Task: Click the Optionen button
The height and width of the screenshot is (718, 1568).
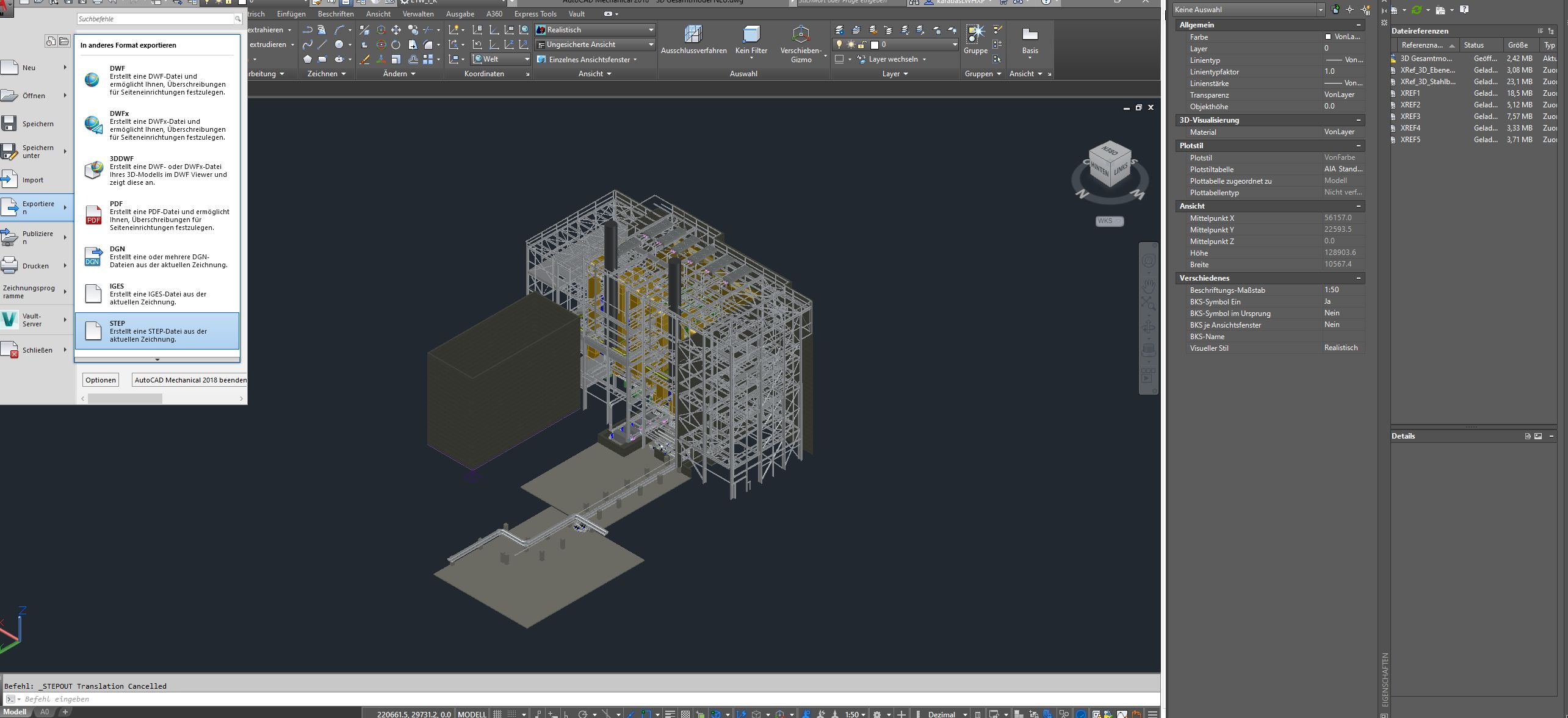Action: pos(99,379)
